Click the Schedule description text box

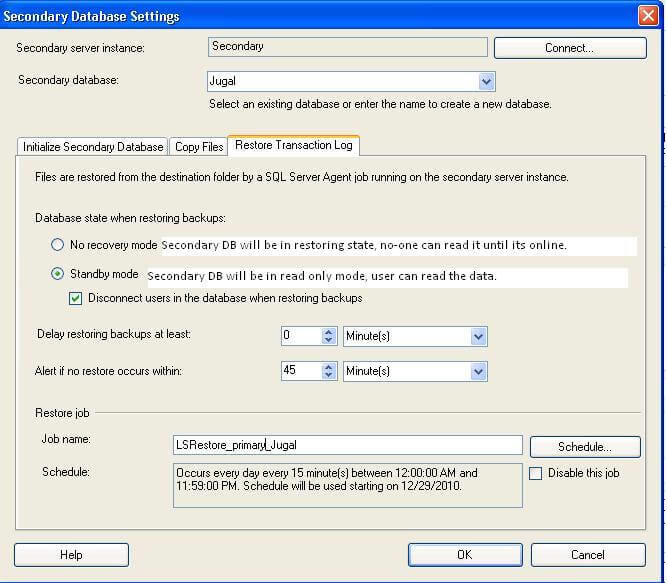[348, 486]
